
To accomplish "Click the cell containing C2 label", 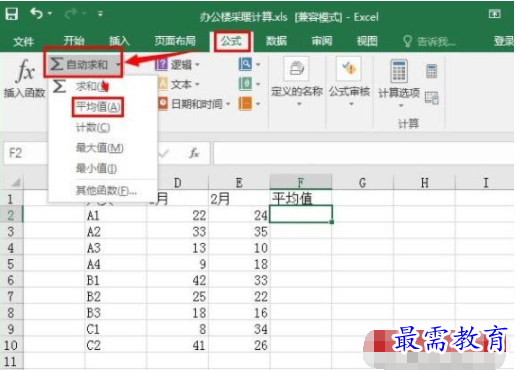I will pos(116,345).
